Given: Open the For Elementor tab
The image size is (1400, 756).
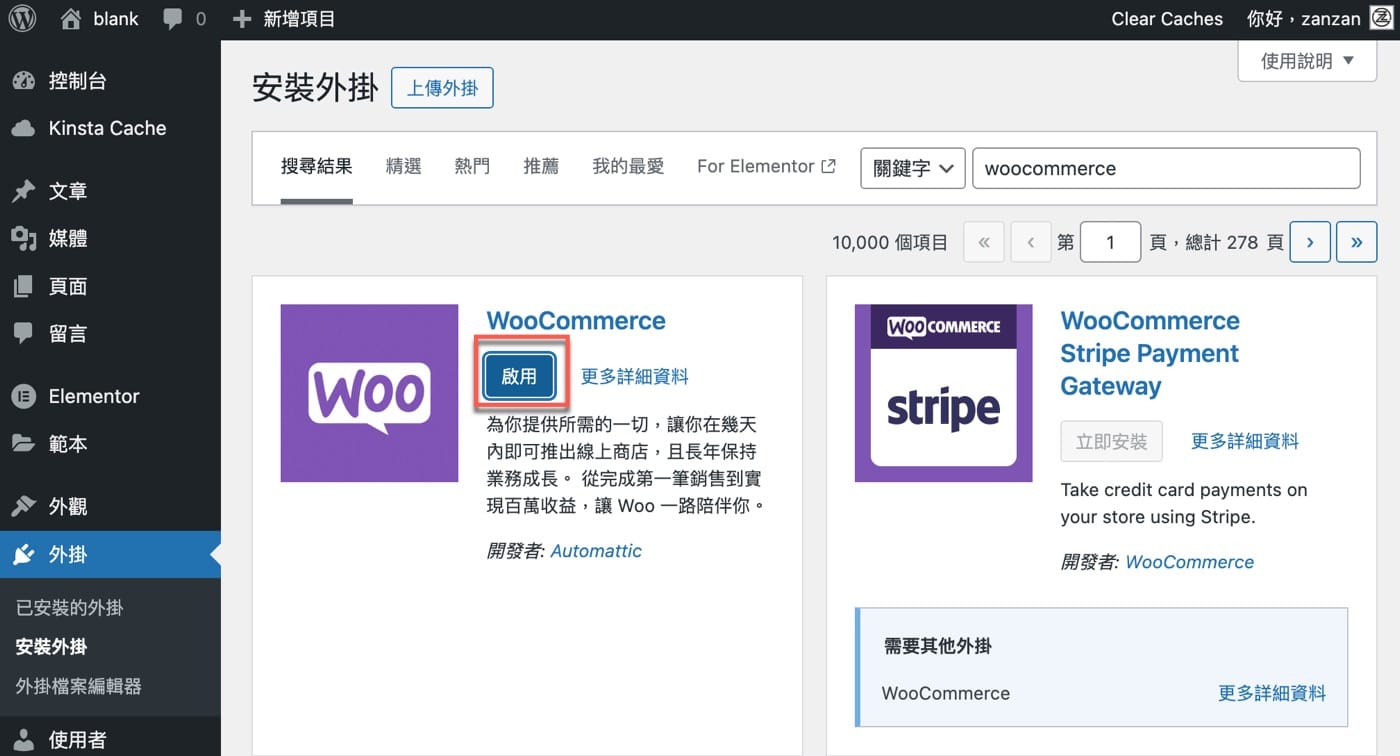Looking at the screenshot, I should 766,167.
